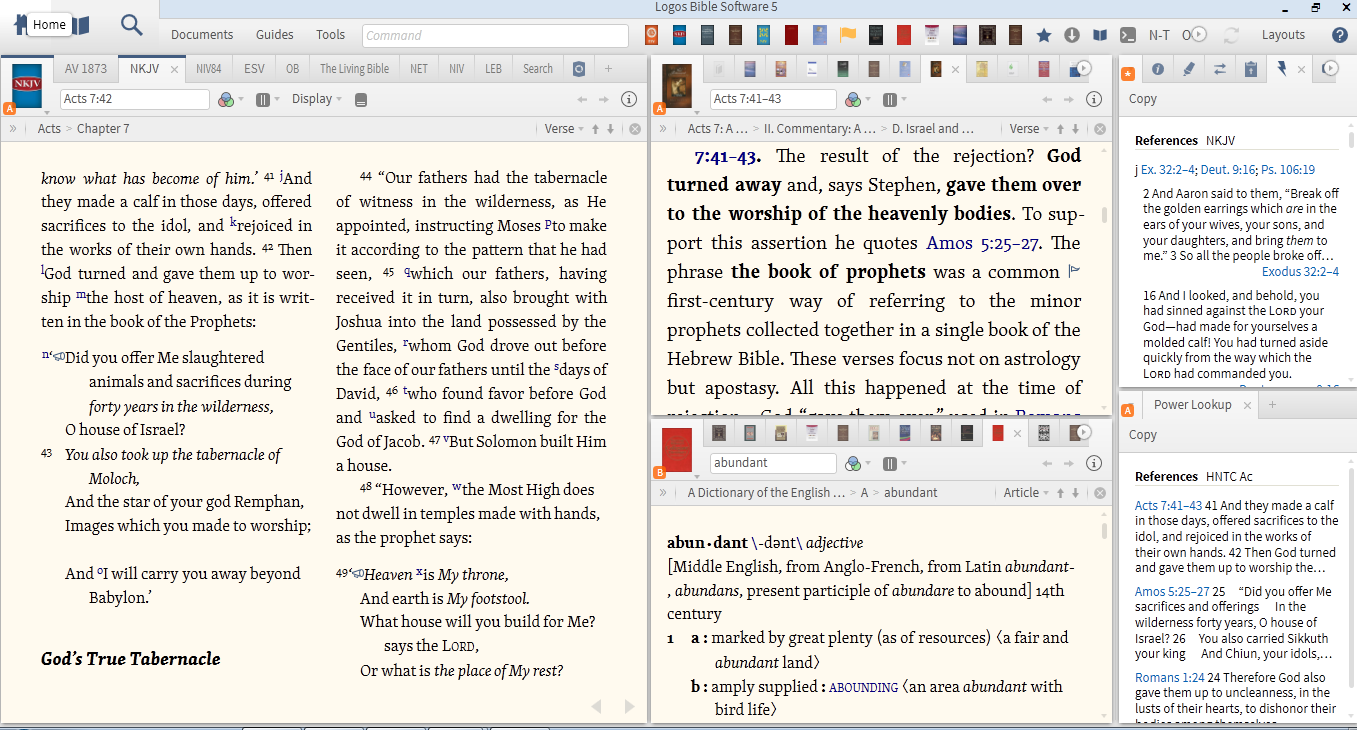Click the sync refresh icon near Layouts
The height and width of the screenshot is (730, 1357).
pyautogui.click(x=1231, y=35)
